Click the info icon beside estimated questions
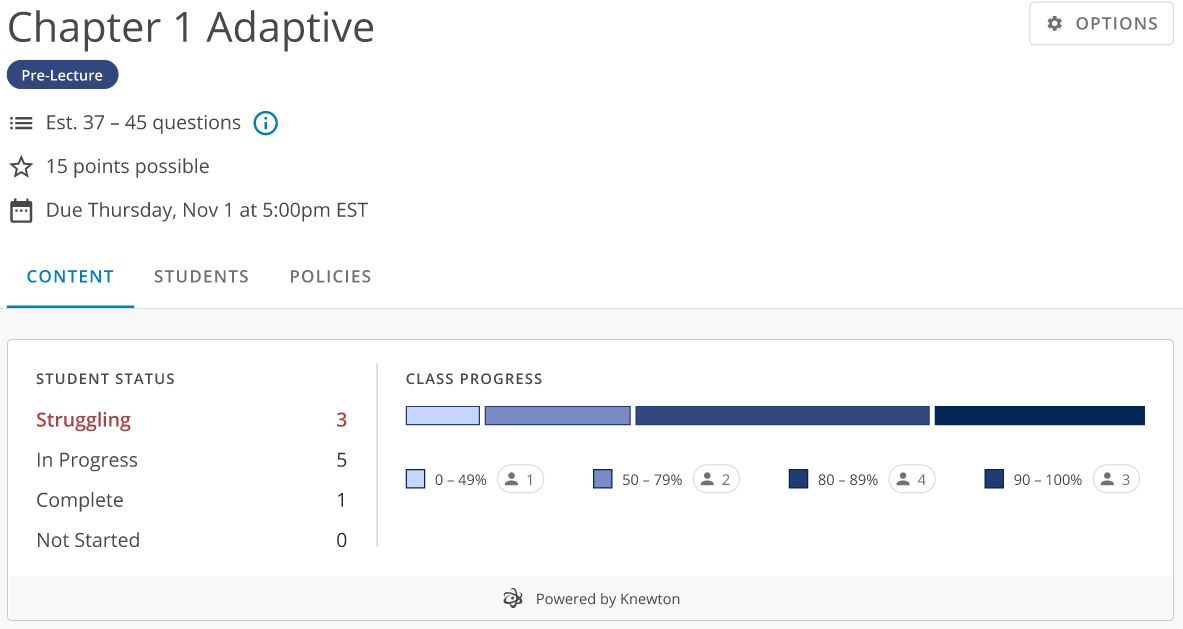The image size is (1183, 629). 265,123
